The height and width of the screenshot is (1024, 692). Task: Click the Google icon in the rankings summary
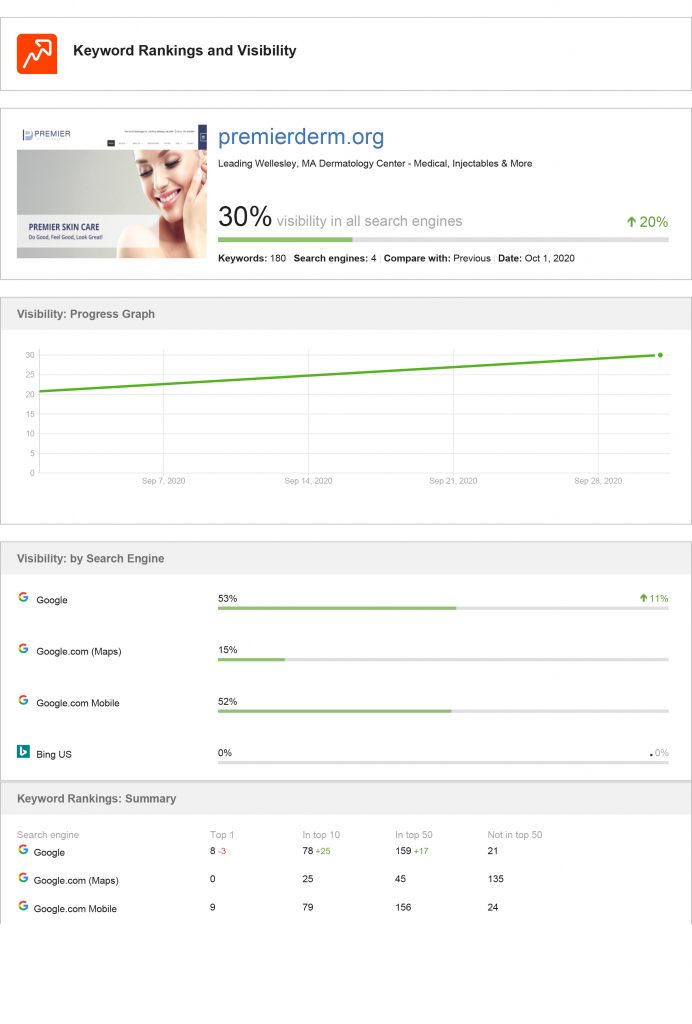pos(24,850)
